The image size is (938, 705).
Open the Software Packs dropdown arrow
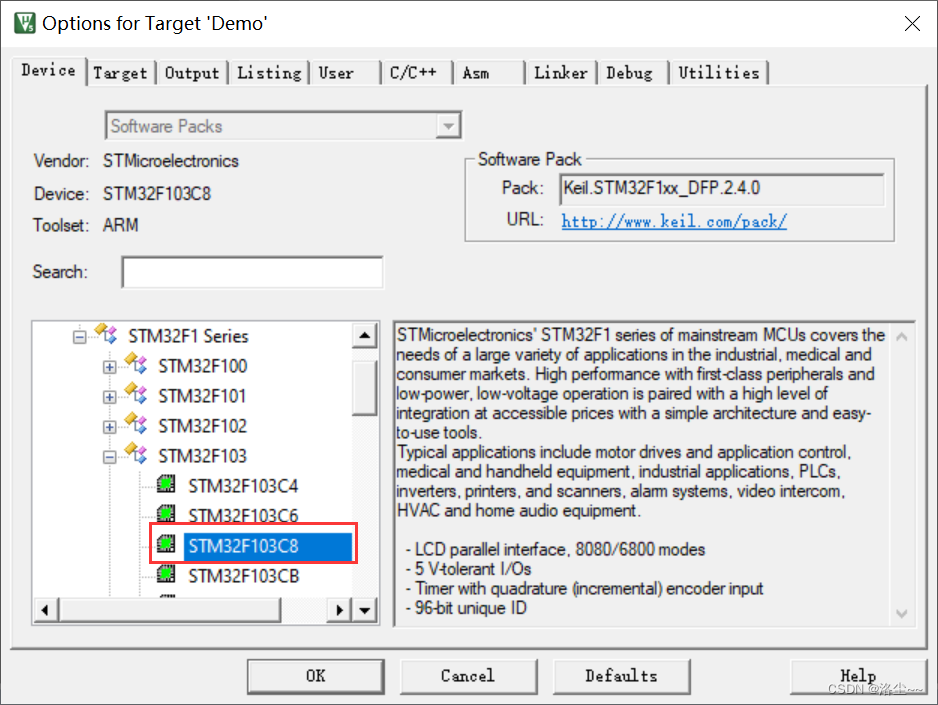(x=450, y=125)
